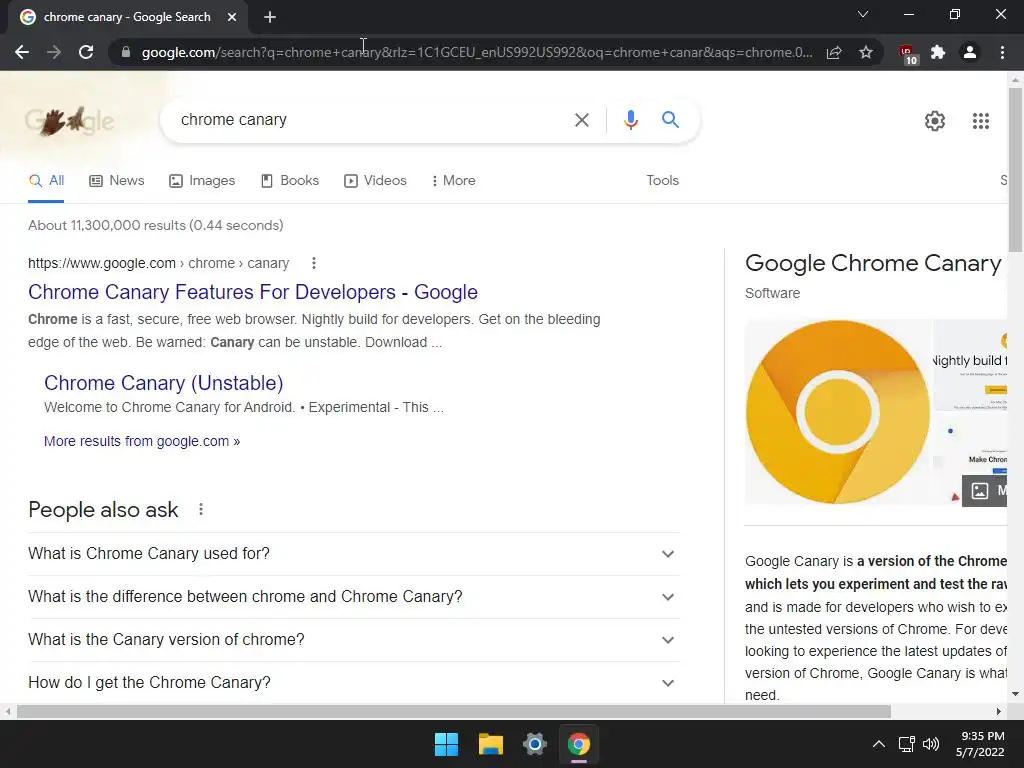Viewport: 1024px width, 768px height.
Task: Expand What is the Canary version question
Action: pyautogui.click(x=353, y=640)
